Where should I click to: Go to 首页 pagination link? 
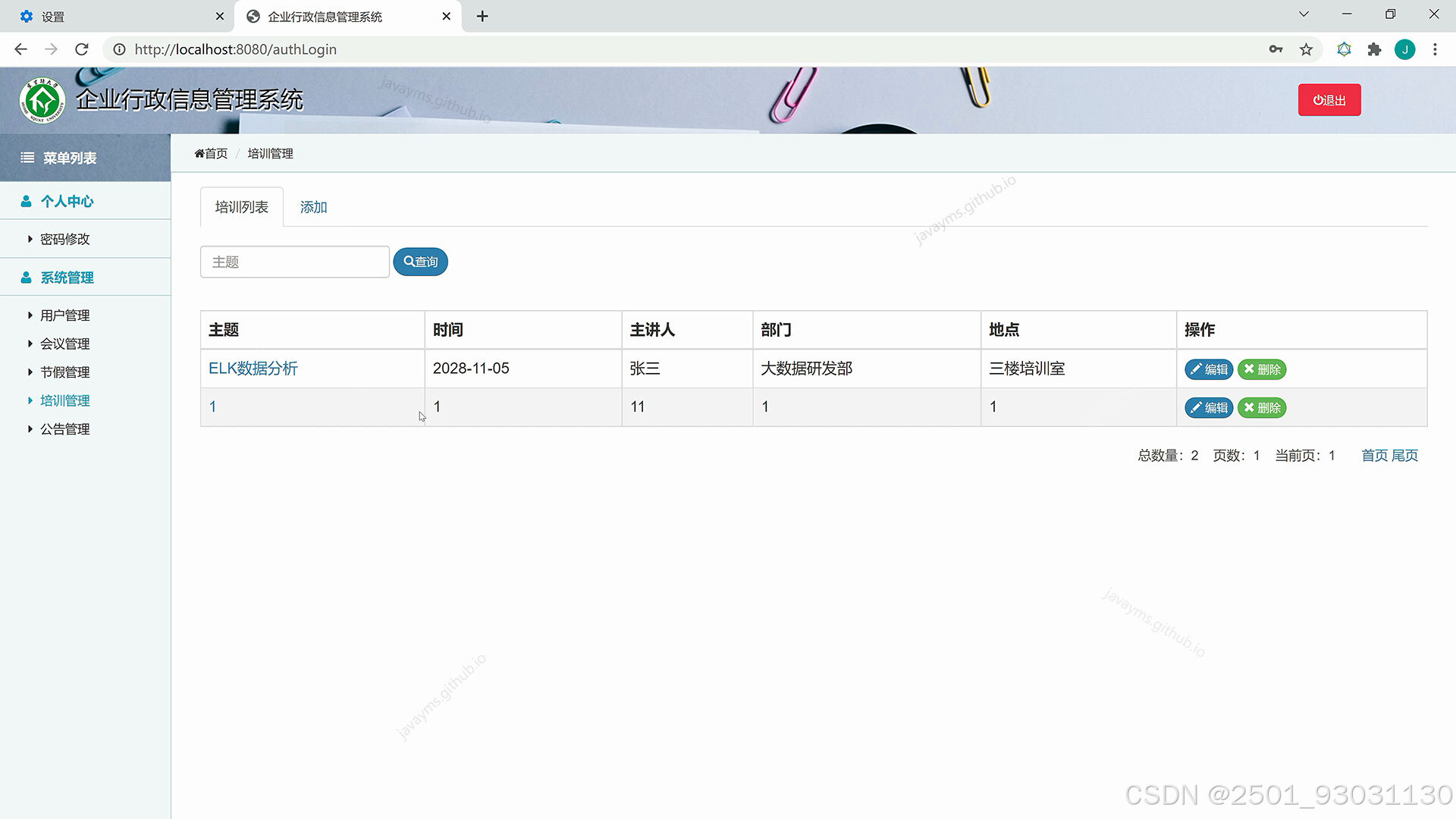click(1374, 455)
